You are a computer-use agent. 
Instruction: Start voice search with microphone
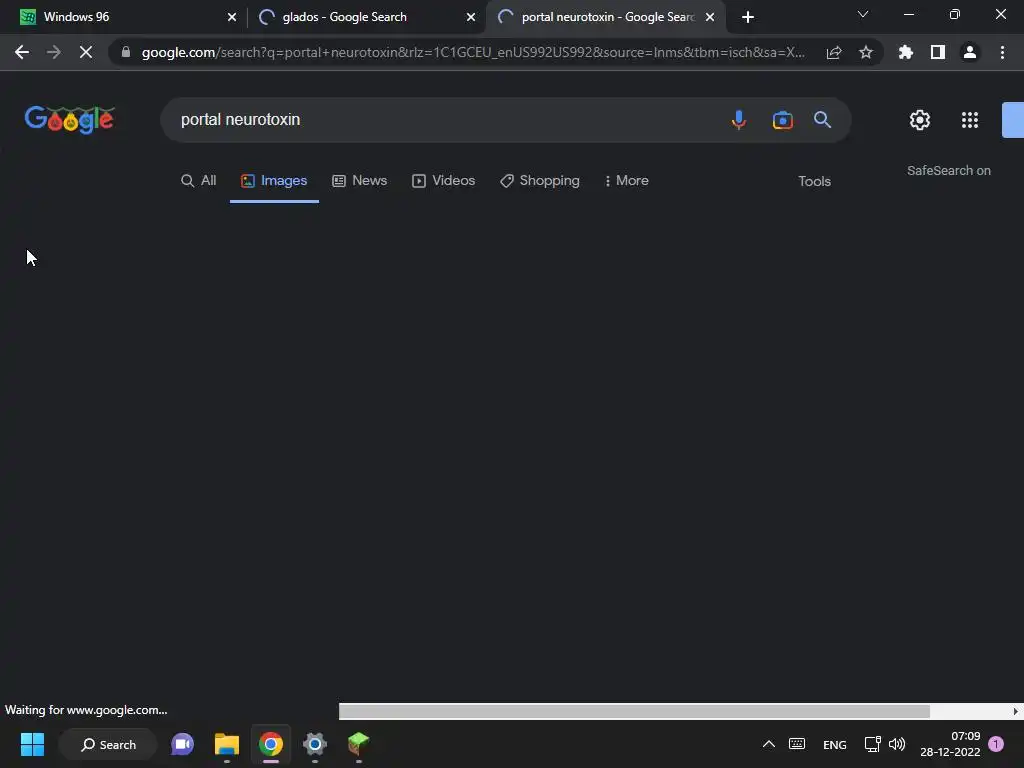pos(739,120)
